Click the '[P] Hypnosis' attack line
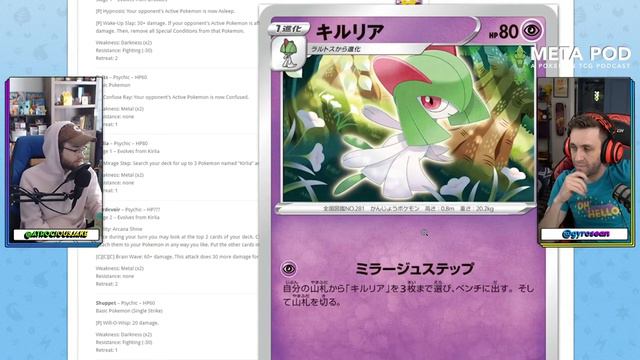This screenshot has width=640, height=360. pyautogui.click(x=165, y=11)
